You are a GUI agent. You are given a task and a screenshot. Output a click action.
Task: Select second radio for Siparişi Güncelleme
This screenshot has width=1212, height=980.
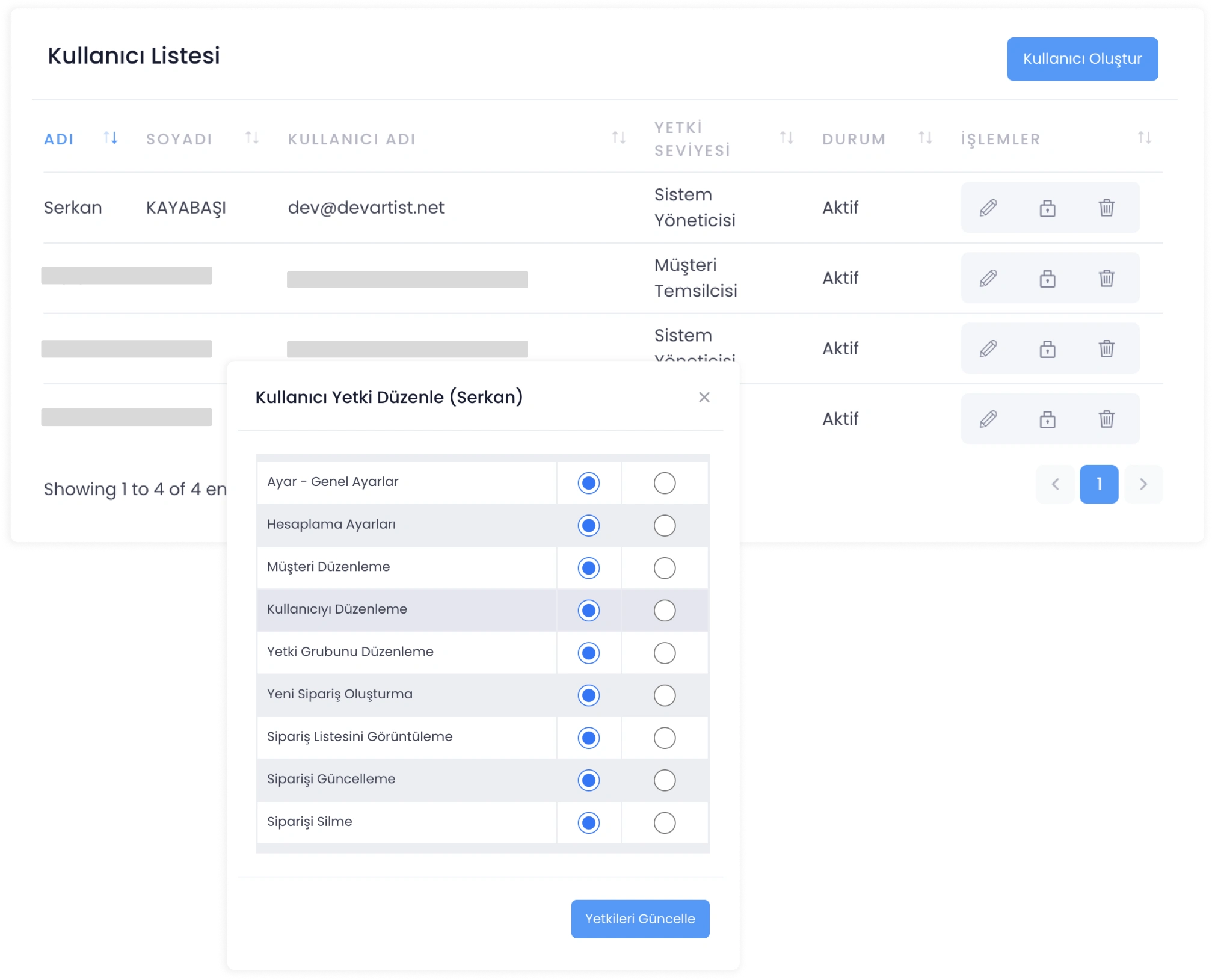pos(665,780)
